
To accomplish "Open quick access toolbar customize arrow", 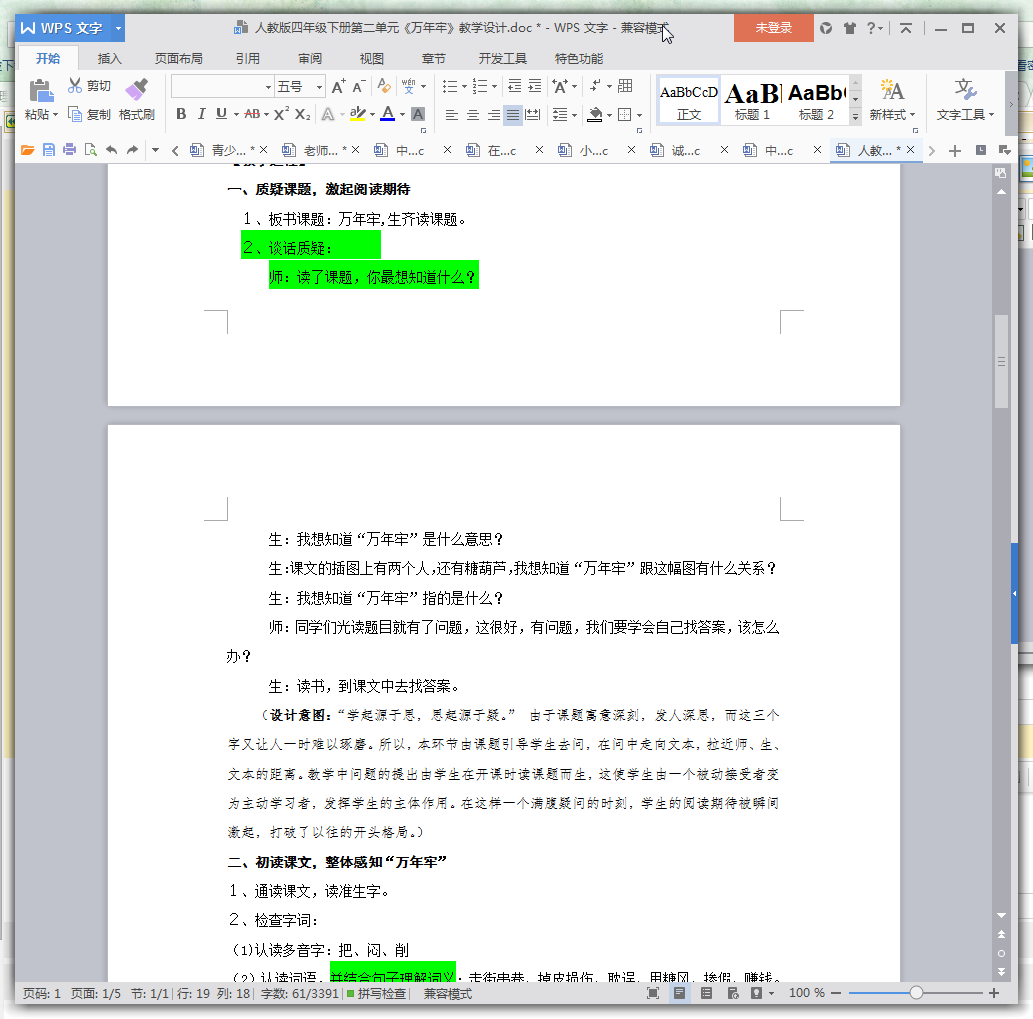I will pyautogui.click(x=155, y=150).
